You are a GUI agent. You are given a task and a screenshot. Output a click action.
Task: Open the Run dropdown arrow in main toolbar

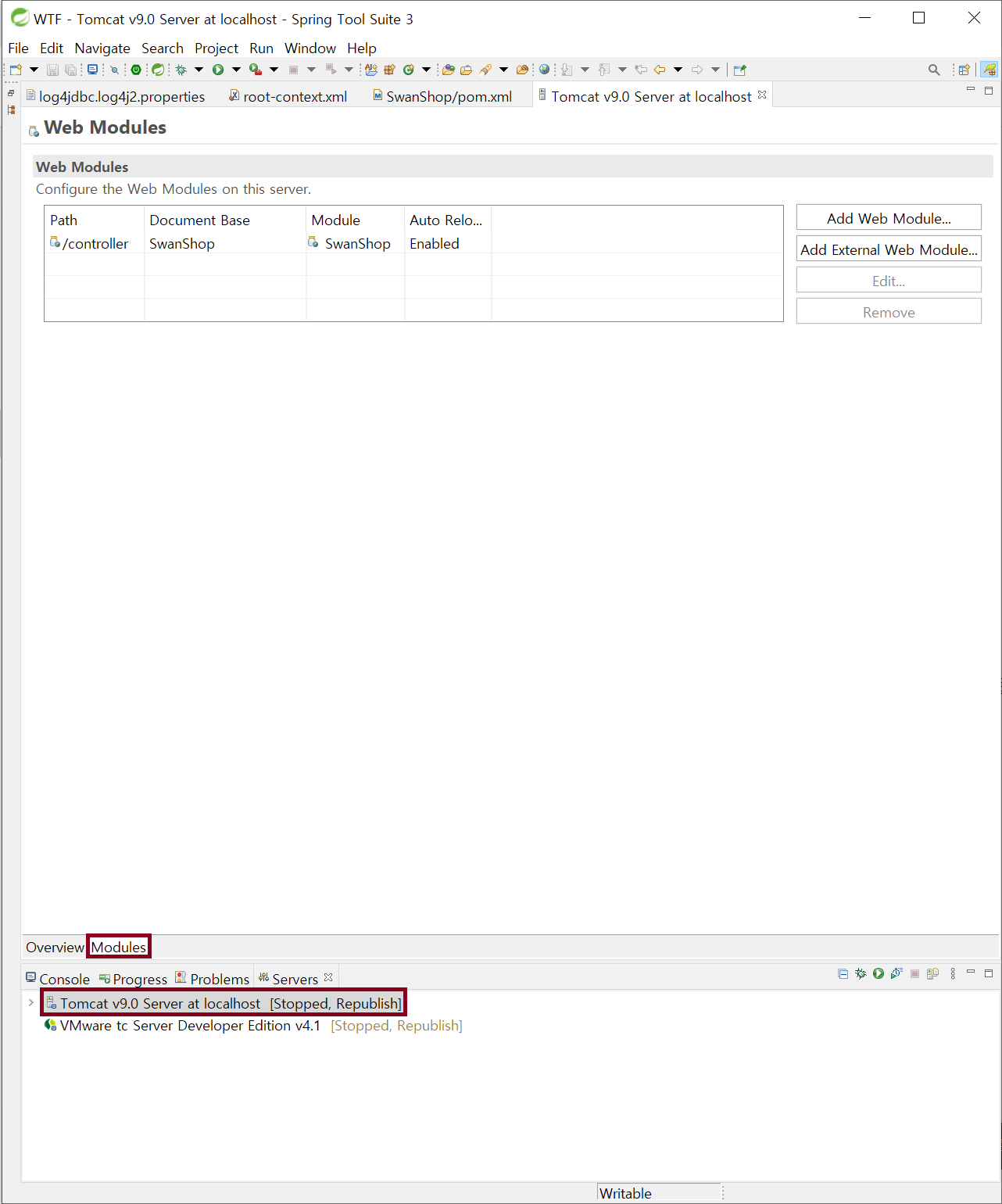point(236,70)
